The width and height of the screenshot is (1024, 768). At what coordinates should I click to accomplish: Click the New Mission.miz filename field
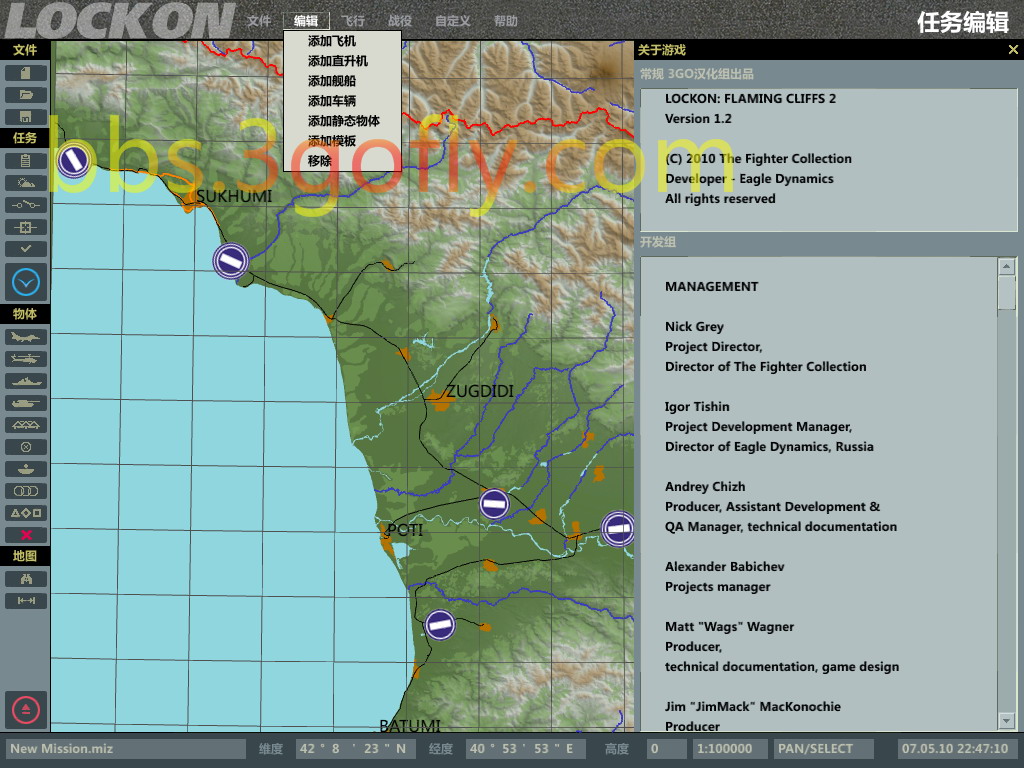coord(126,749)
